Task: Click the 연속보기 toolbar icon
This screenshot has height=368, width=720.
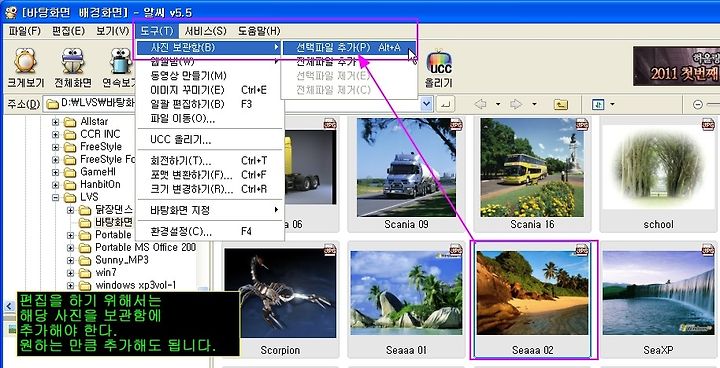Action: pos(119,67)
